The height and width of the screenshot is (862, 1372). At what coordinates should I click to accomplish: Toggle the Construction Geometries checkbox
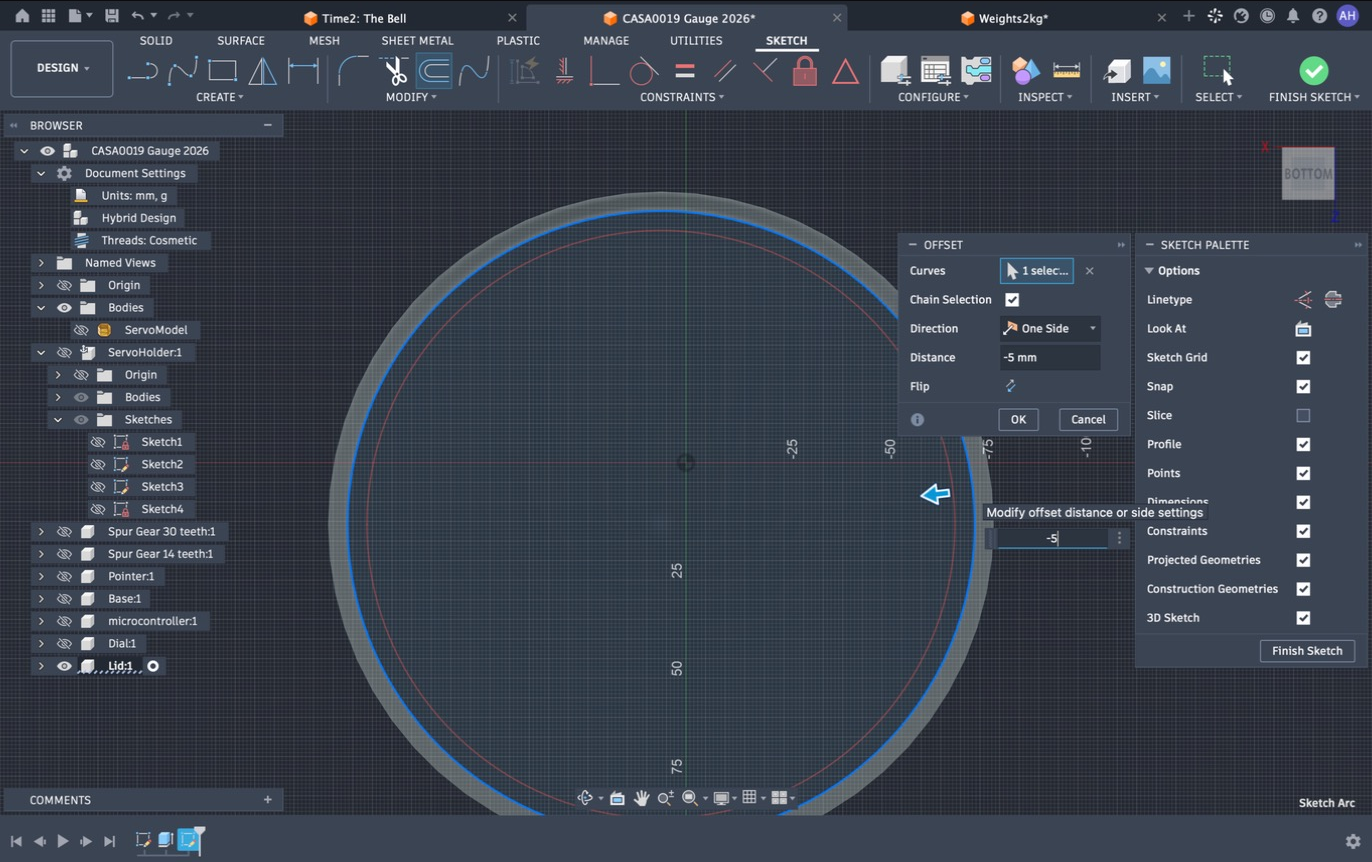(x=1303, y=589)
